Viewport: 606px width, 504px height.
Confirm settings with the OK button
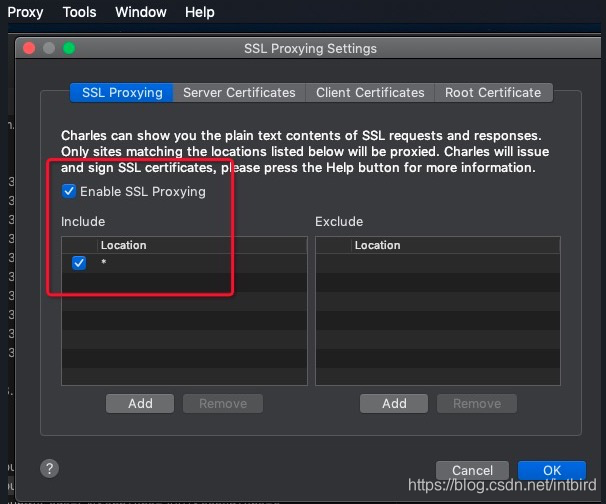tap(552, 470)
